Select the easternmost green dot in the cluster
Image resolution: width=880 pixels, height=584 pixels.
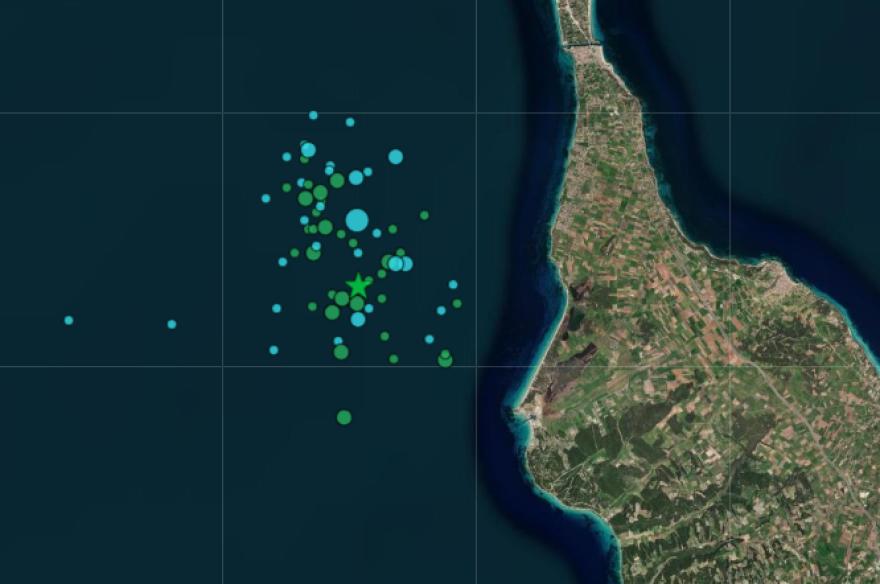click(457, 303)
